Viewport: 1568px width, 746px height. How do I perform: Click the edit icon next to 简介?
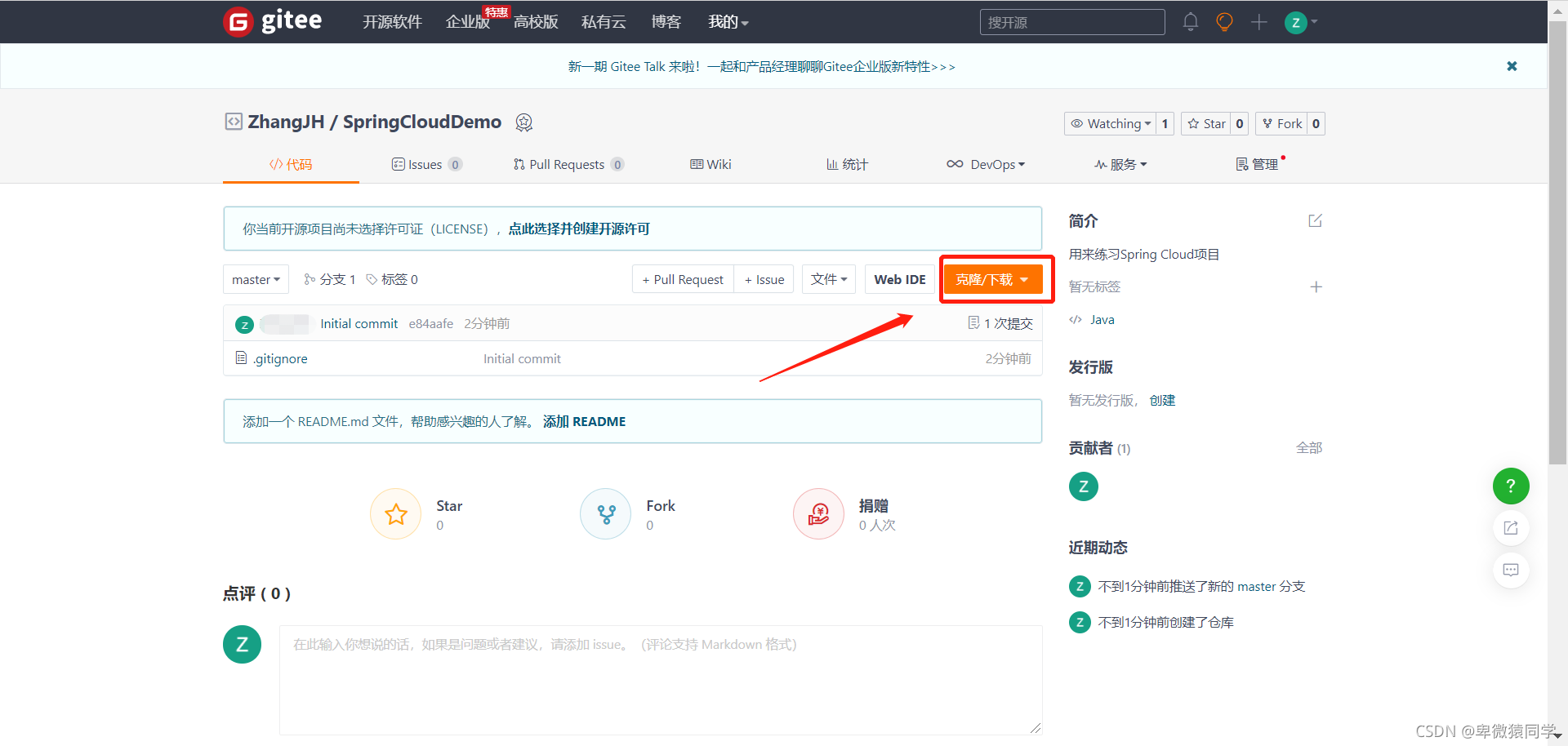point(1315,220)
